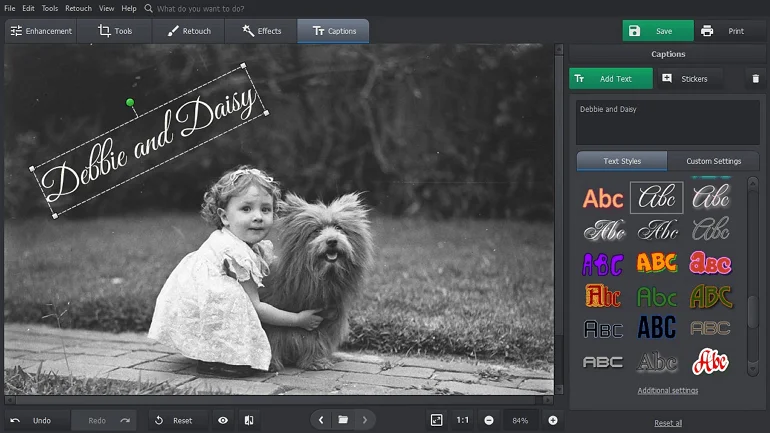Toggle the eye preview of original
The height and width of the screenshot is (433, 770).
(x=223, y=420)
